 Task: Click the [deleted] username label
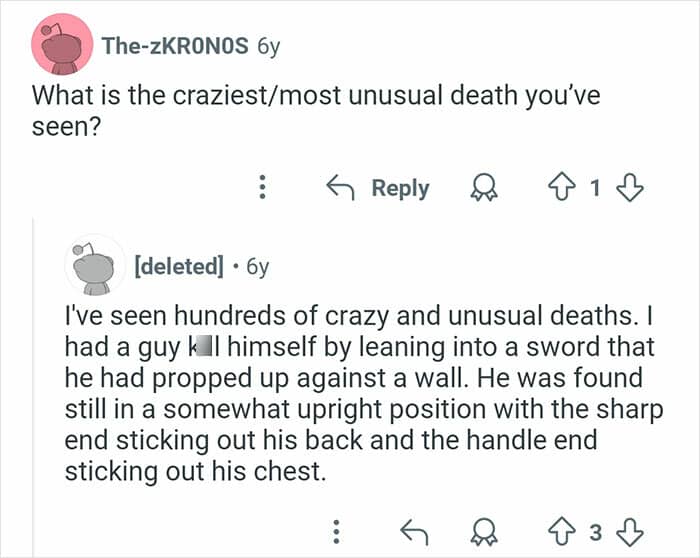[178, 266]
